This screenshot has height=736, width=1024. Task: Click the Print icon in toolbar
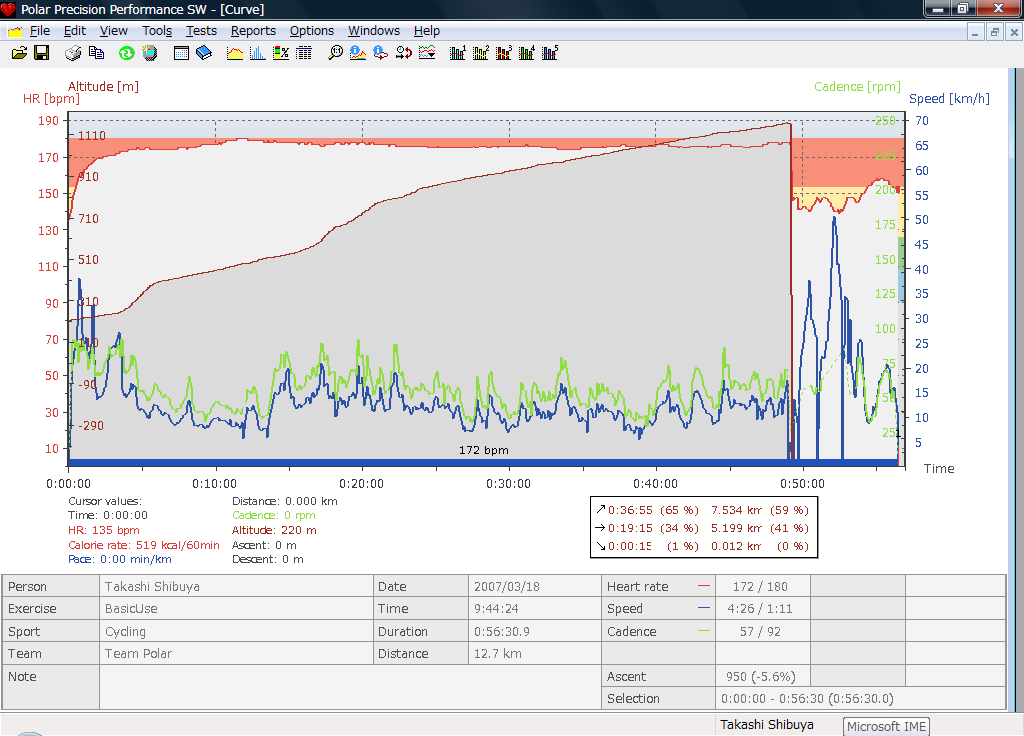pos(73,53)
